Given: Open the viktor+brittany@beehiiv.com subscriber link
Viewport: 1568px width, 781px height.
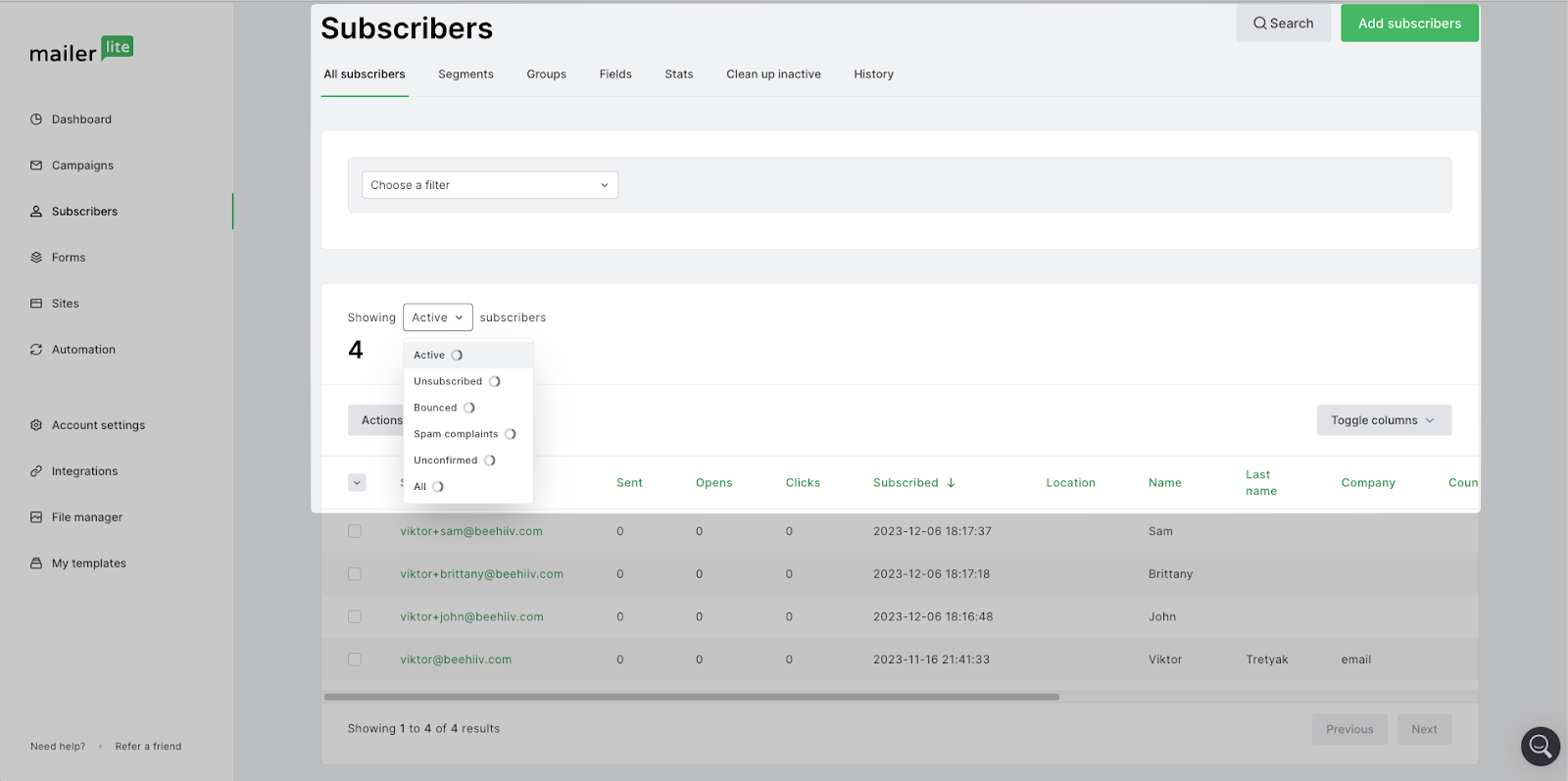Looking at the screenshot, I should [x=481, y=574].
